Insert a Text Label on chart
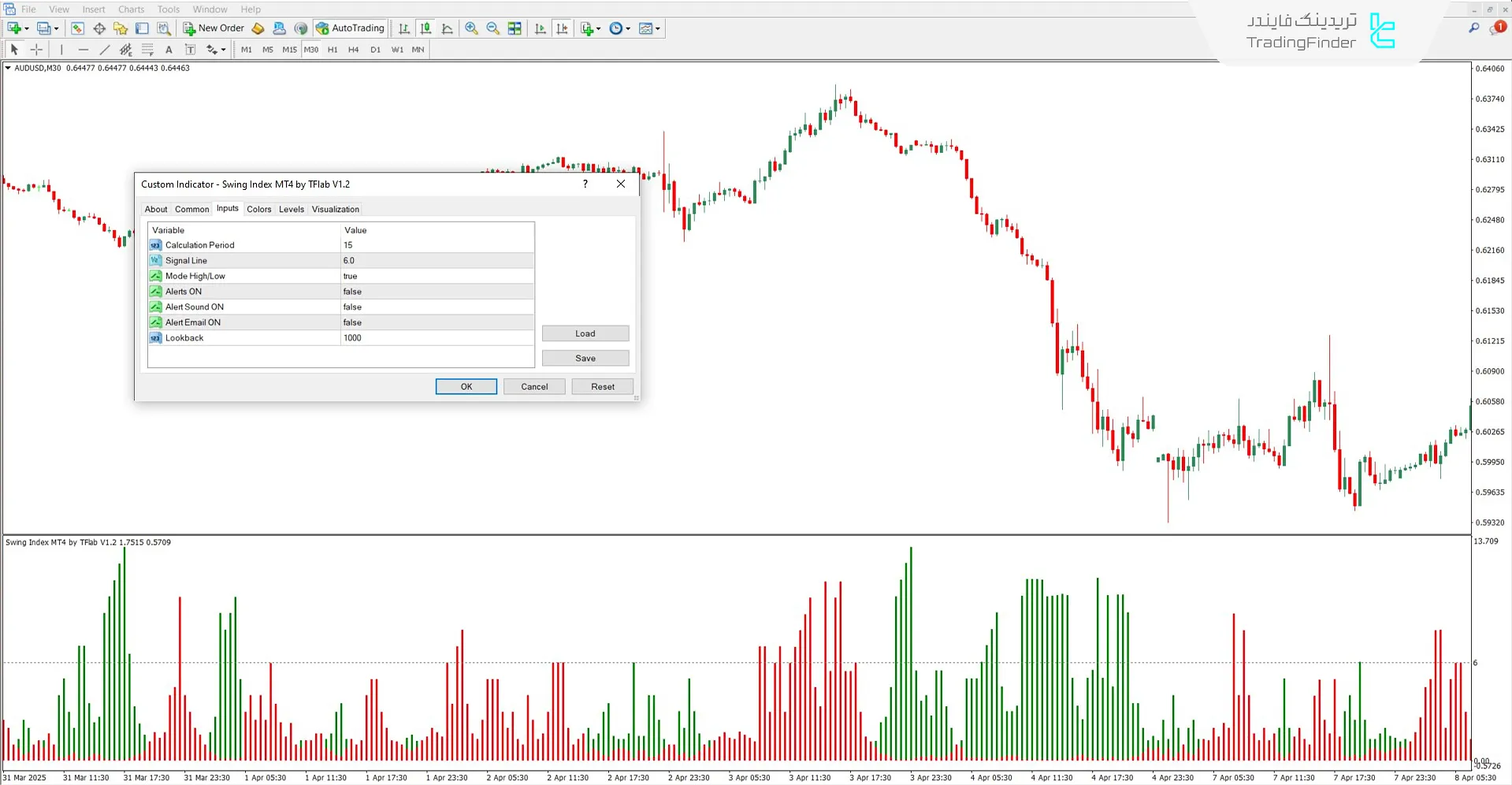 pyautogui.click(x=190, y=49)
